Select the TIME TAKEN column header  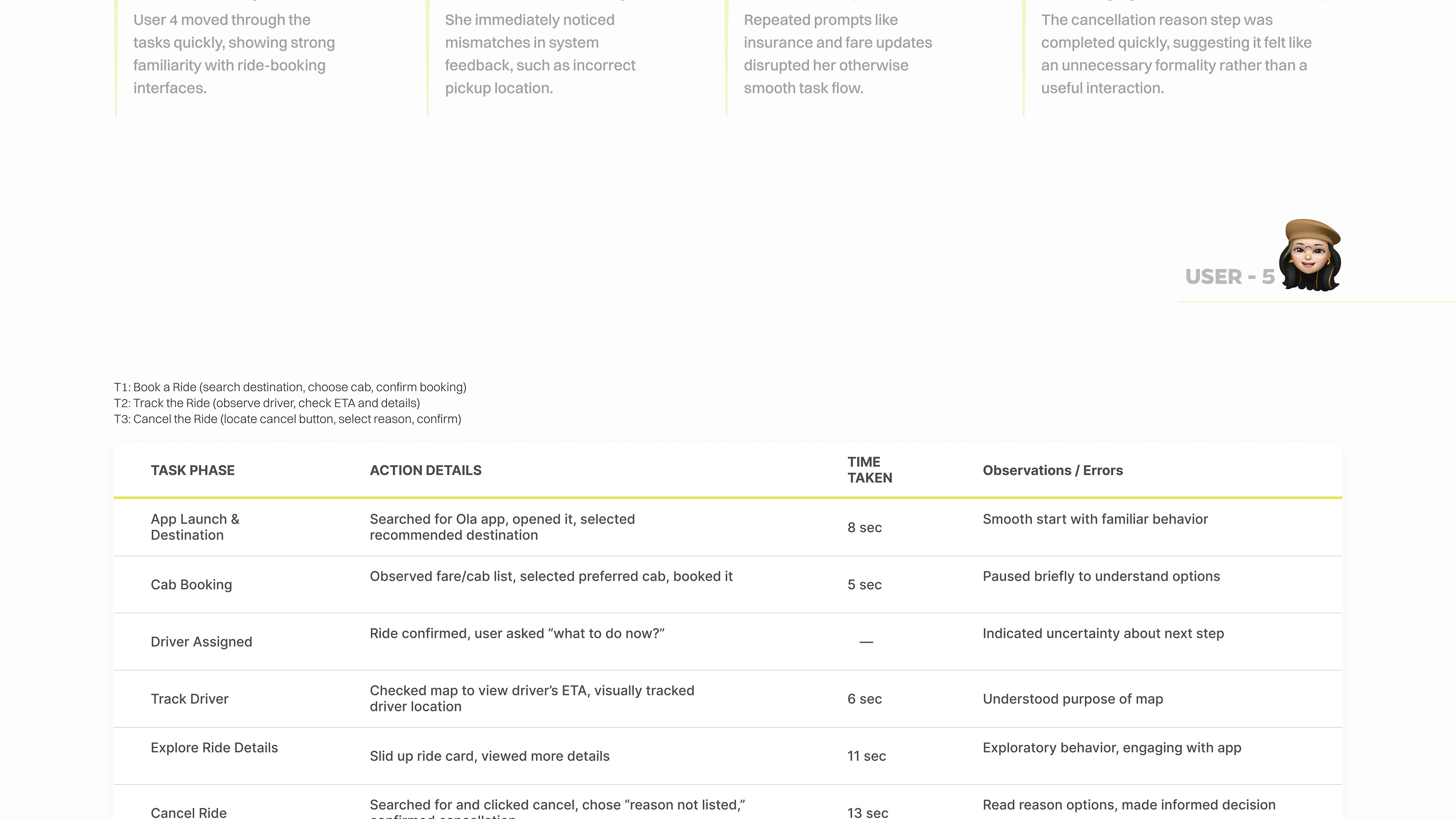[x=869, y=470]
